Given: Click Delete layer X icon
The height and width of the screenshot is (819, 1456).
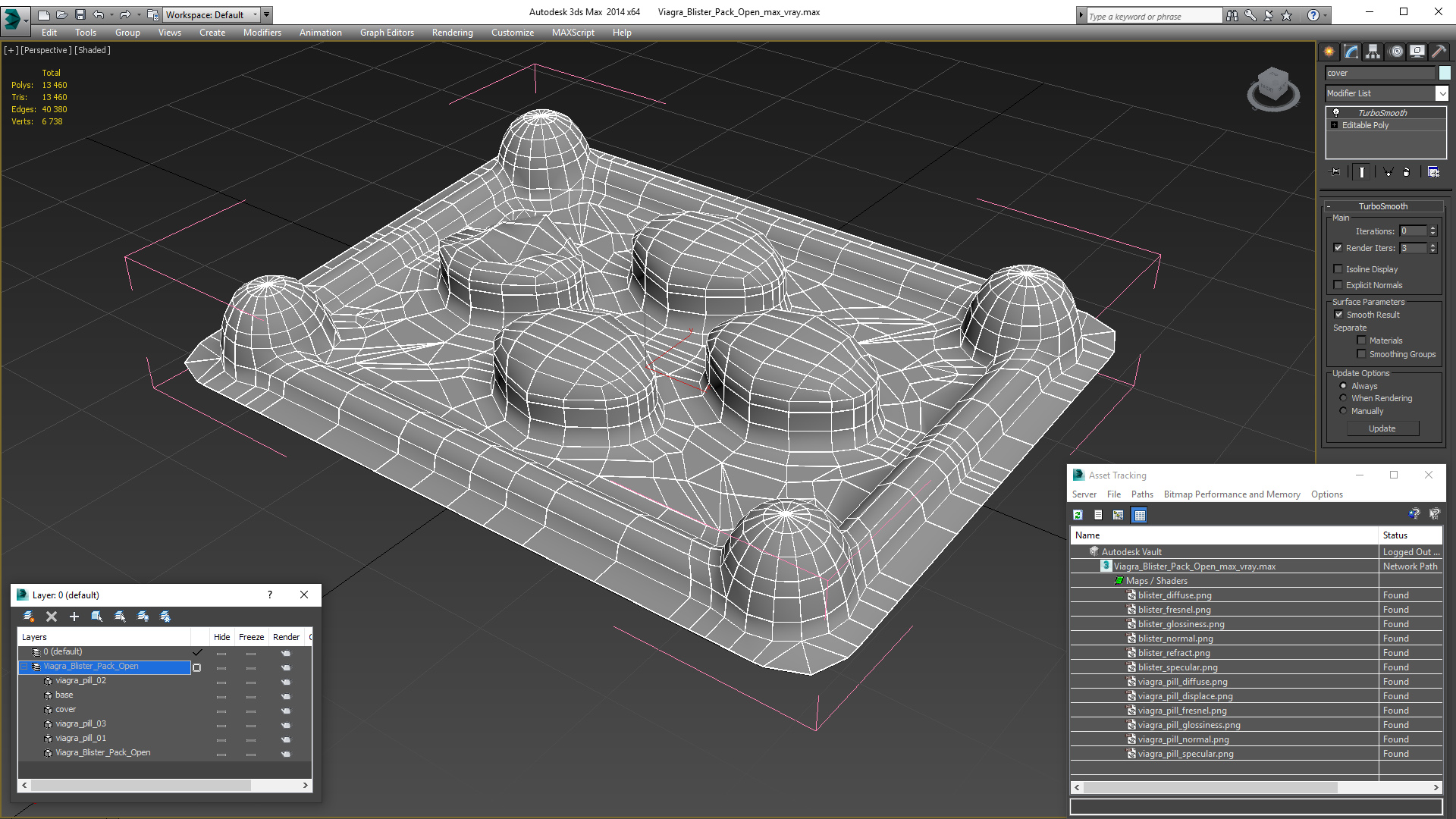Looking at the screenshot, I should (x=52, y=617).
